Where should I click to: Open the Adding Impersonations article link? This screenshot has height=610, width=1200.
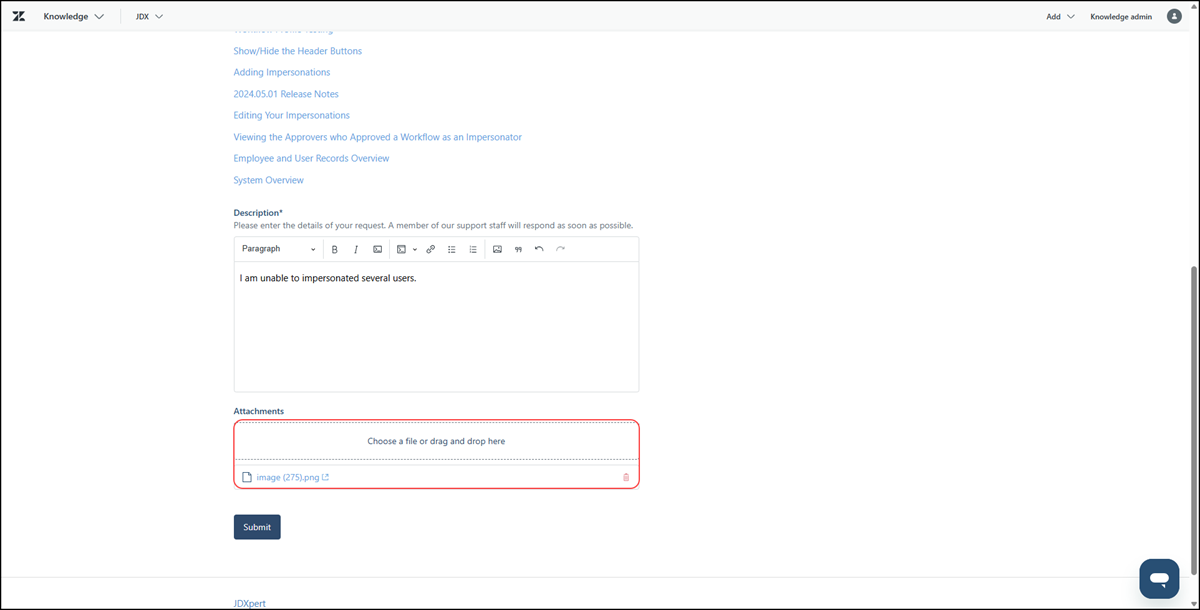point(282,72)
